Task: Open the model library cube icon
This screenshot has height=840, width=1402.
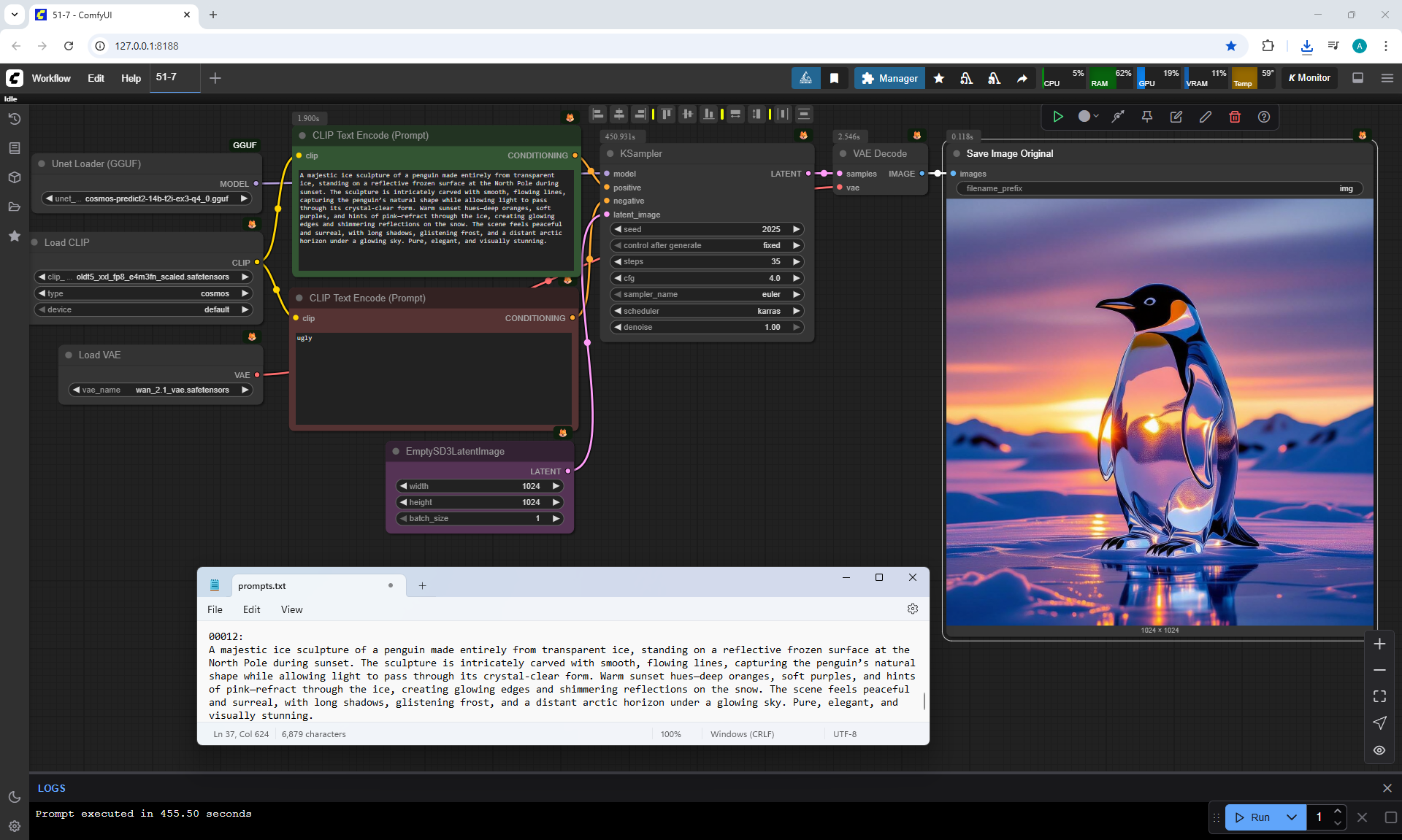Action: point(14,177)
